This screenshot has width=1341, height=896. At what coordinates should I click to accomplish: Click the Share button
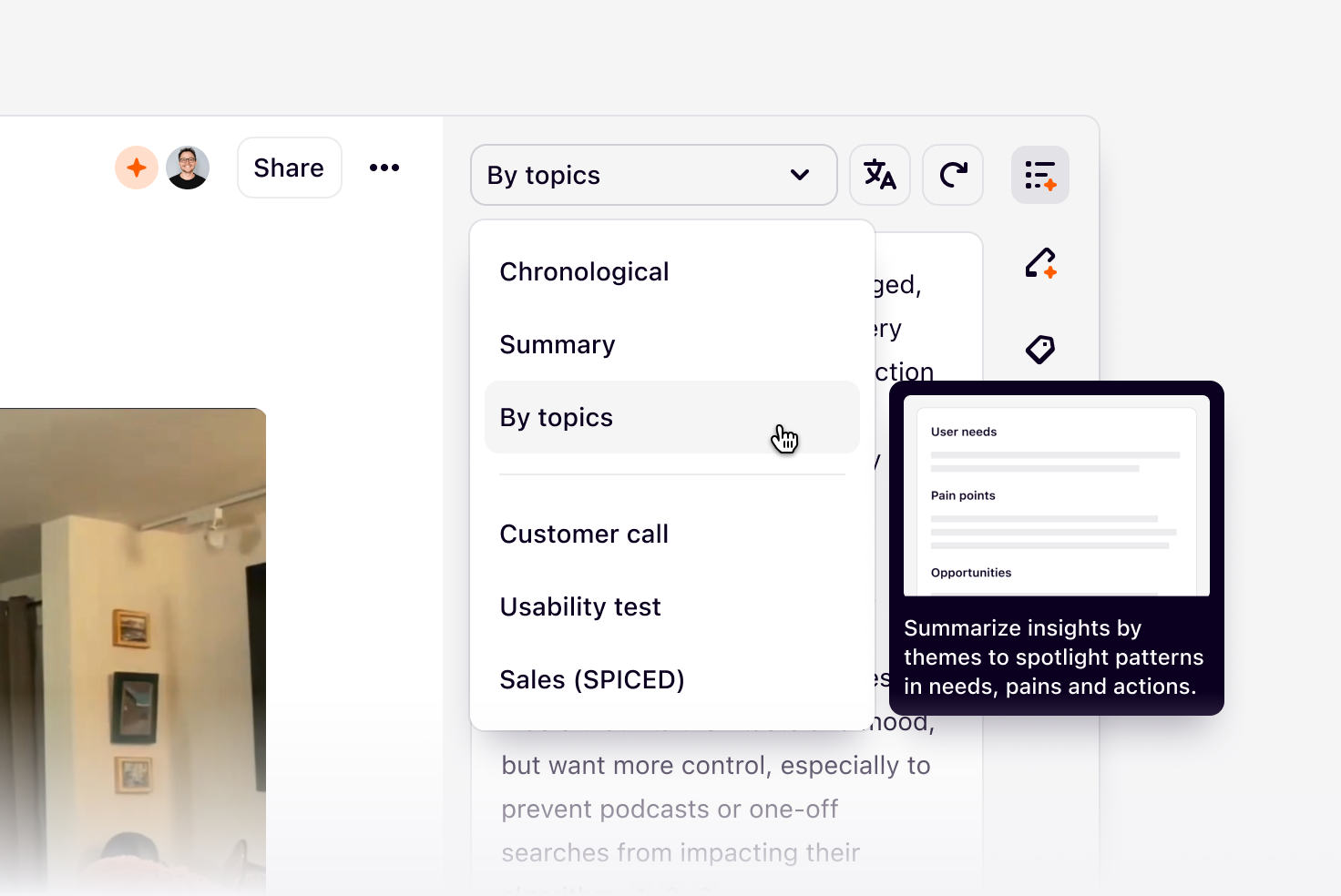point(289,167)
